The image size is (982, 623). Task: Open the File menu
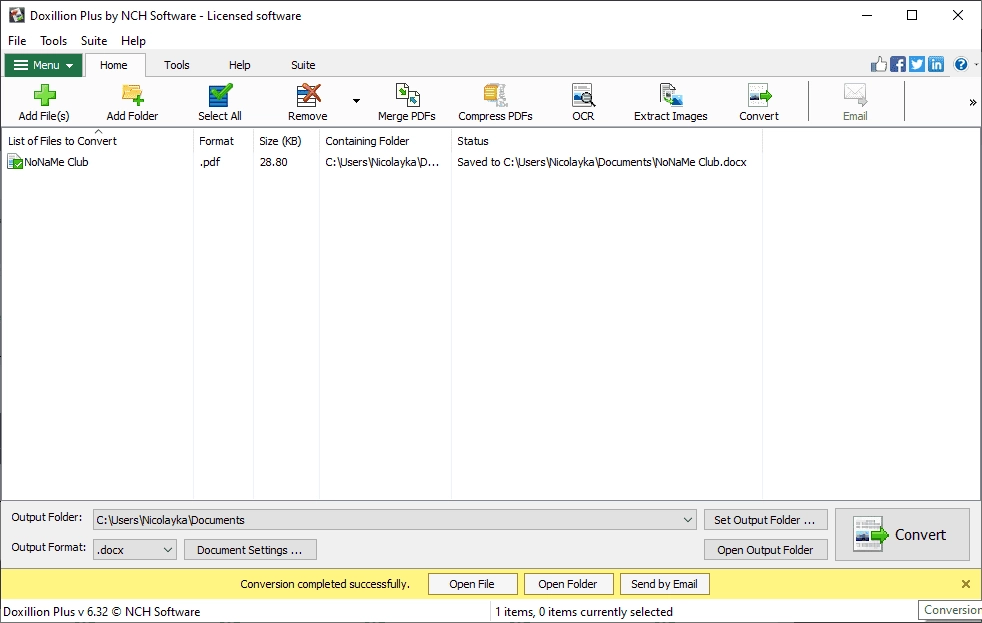(x=17, y=41)
